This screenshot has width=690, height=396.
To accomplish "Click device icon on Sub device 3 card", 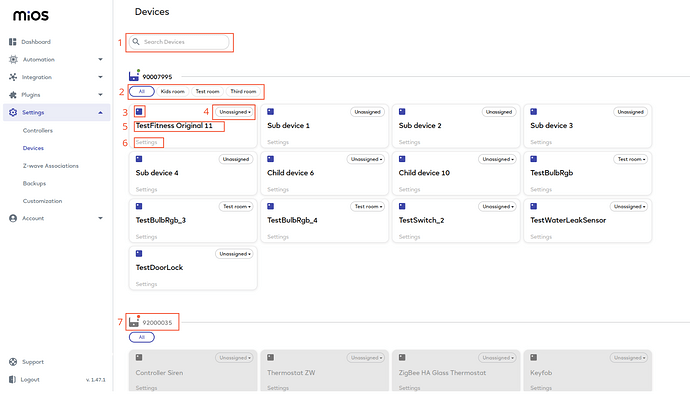I will (x=533, y=112).
